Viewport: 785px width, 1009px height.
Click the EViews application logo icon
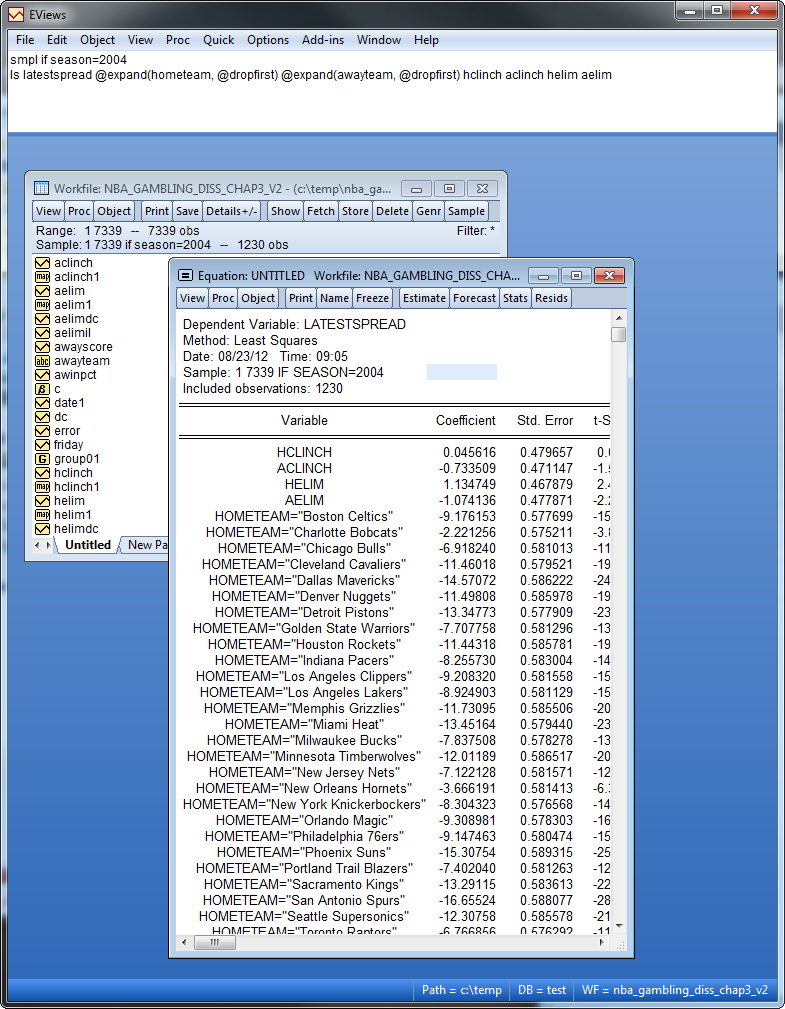coord(17,14)
